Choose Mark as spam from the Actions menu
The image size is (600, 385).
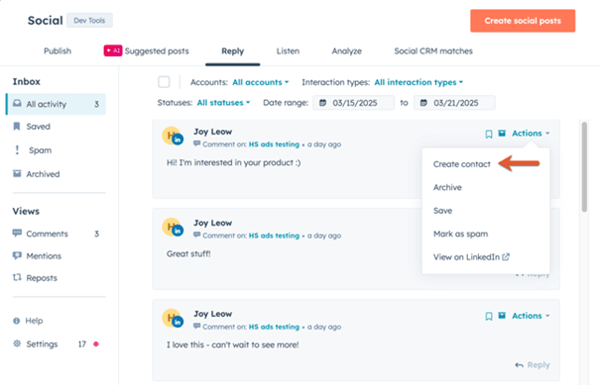tap(461, 234)
